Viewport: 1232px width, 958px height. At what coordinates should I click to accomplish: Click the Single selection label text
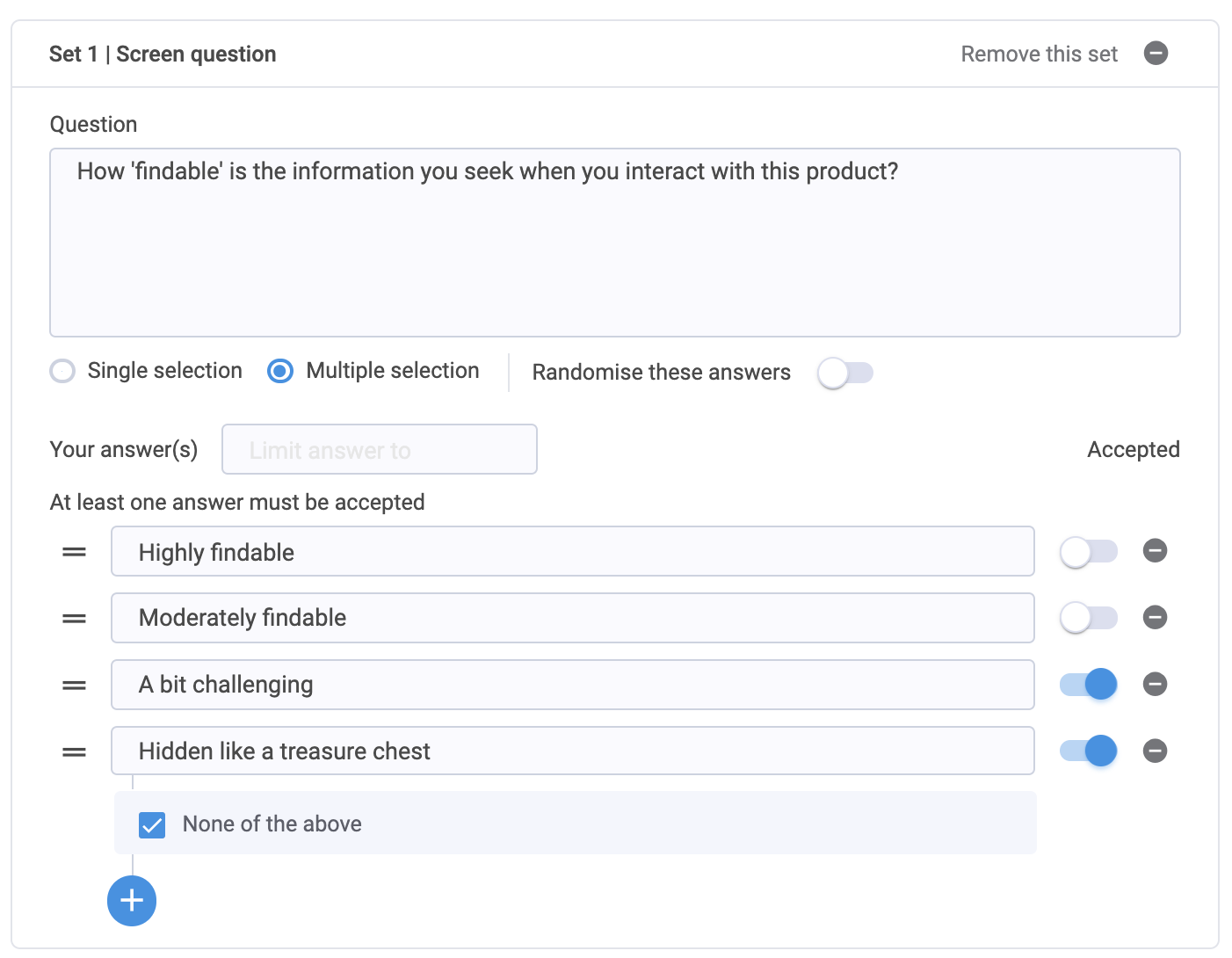[165, 371]
